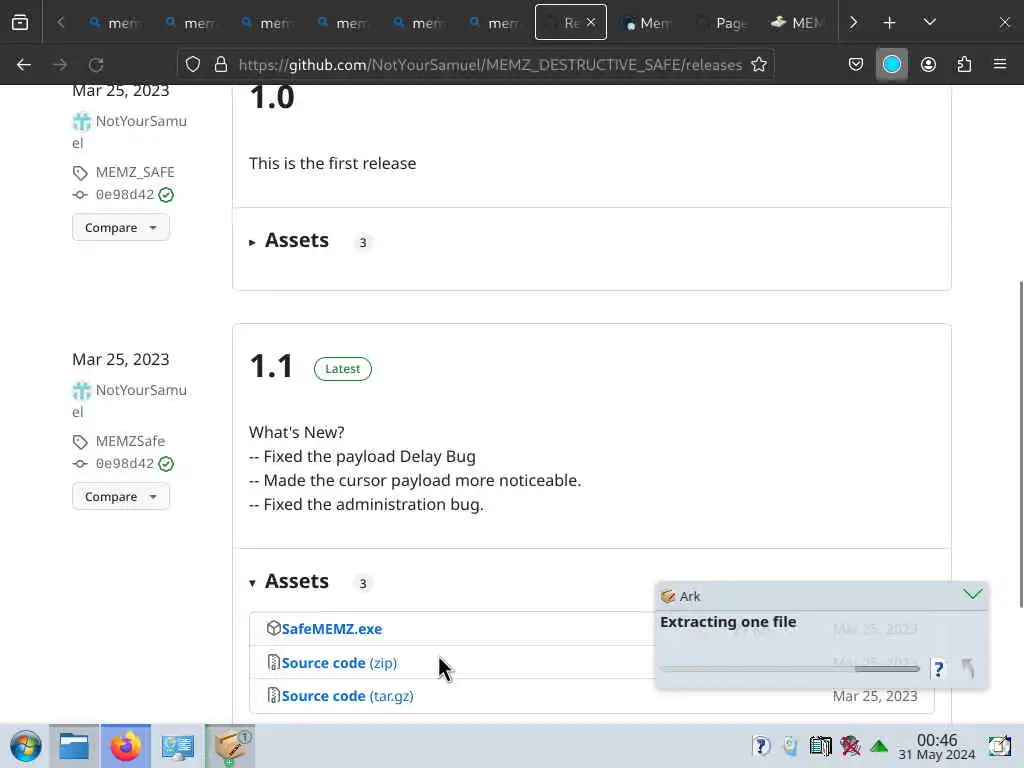Viewport: 1024px width, 768px height.
Task: Download Source code (zip)
Action: [x=339, y=663]
